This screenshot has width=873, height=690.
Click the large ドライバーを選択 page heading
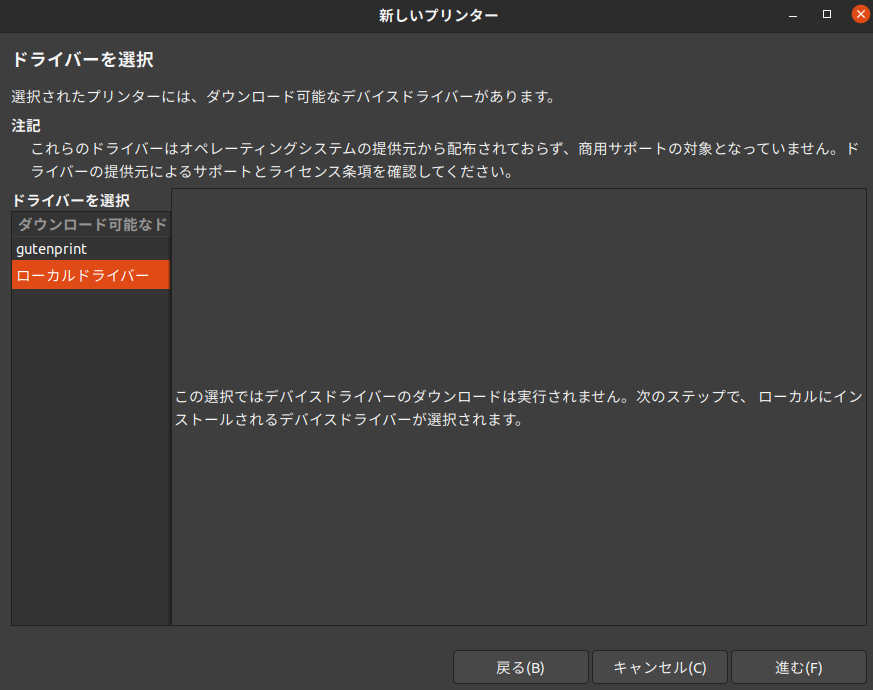[82, 60]
